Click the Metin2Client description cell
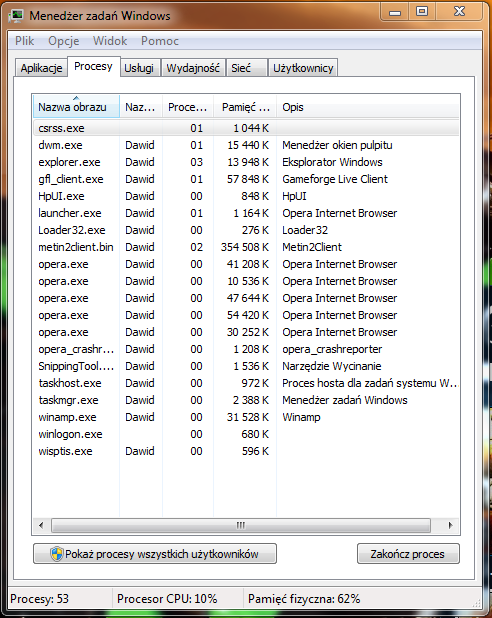 tap(312, 247)
